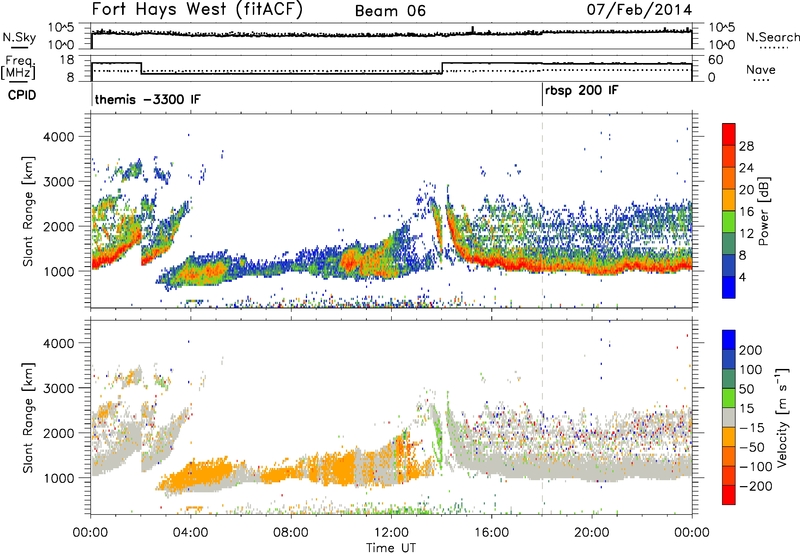The image size is (800, 554).
Task: Click the 04:00 time tick label
Action: click(191, 533)
